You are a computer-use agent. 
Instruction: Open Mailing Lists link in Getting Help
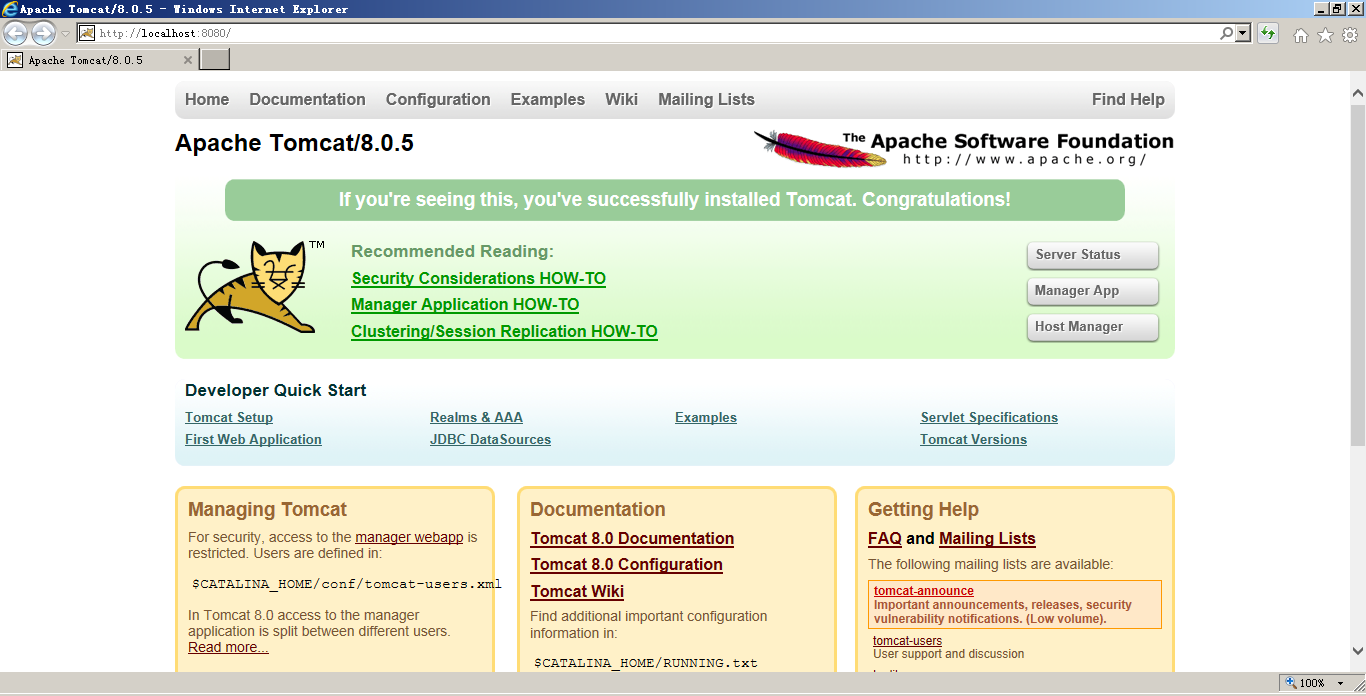tap(987, 538)
